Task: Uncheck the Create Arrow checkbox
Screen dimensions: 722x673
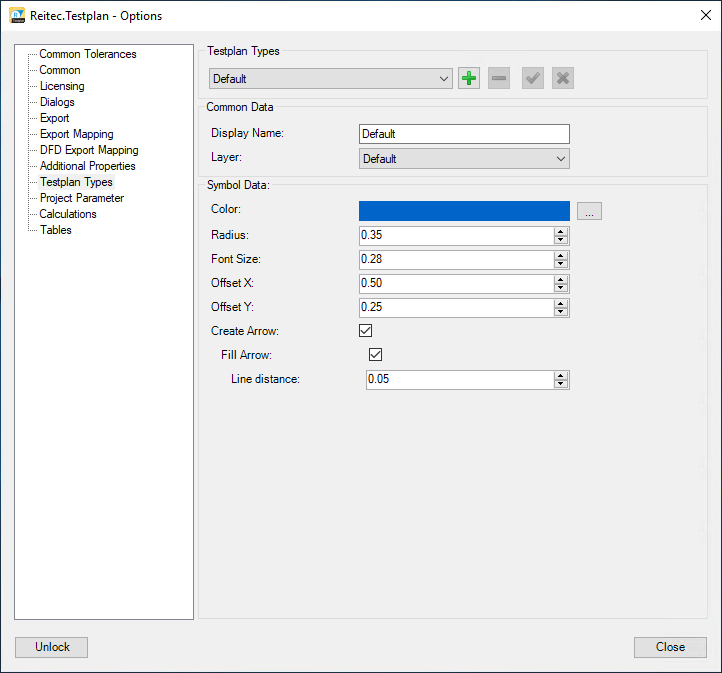Action: pos(366,331)
